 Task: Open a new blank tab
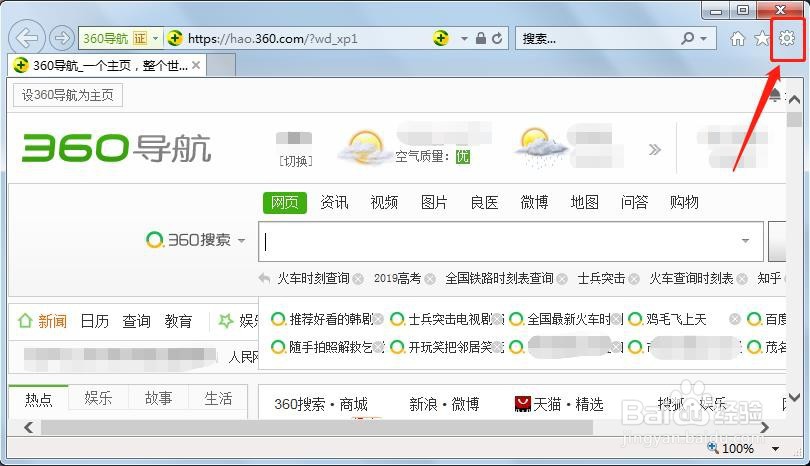click(221, 66)
